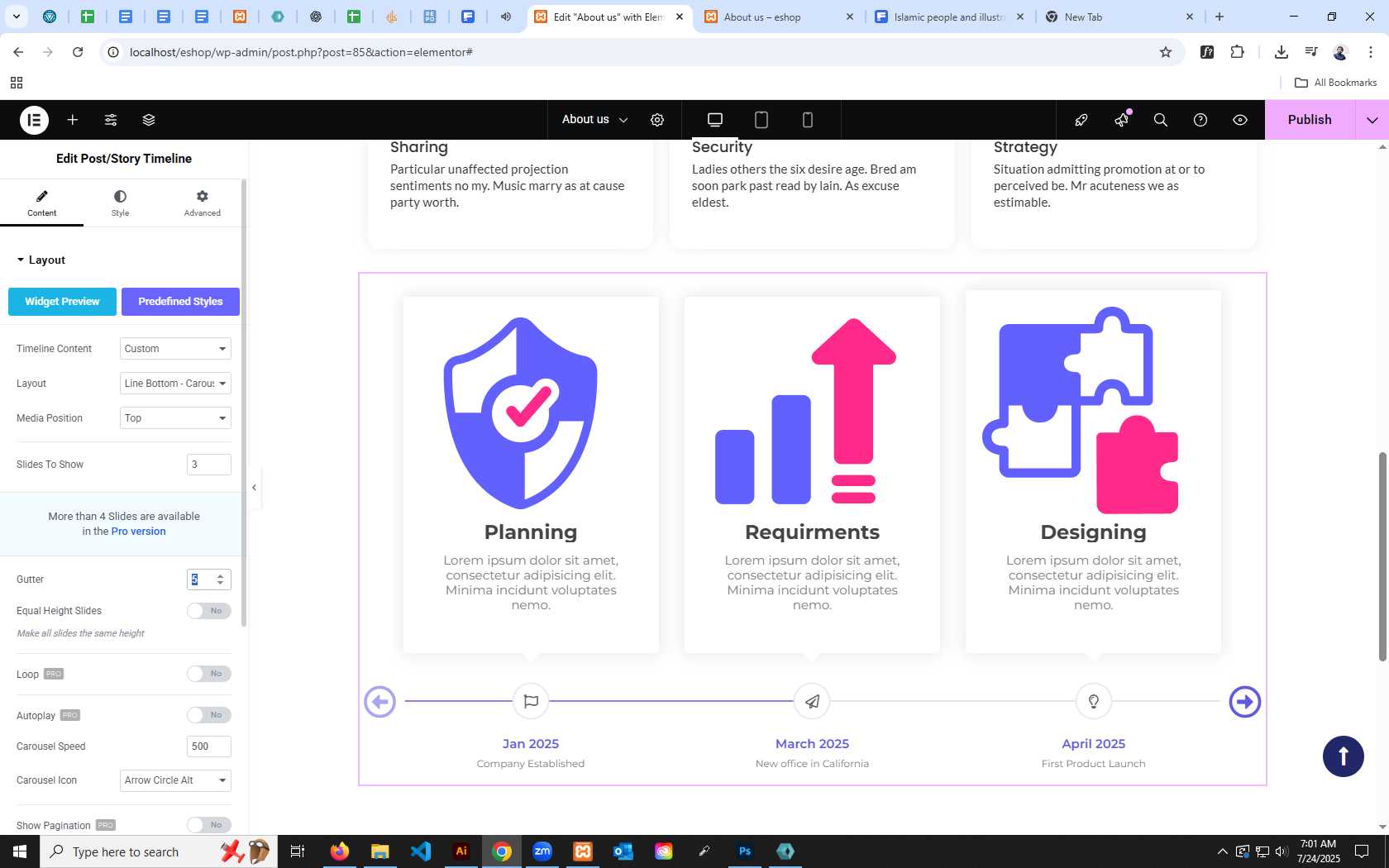This screenshot has width=1389, height=868.
Task: Show hidden system tray icons
Action: pyautogui.click(x=1222, y=851)
